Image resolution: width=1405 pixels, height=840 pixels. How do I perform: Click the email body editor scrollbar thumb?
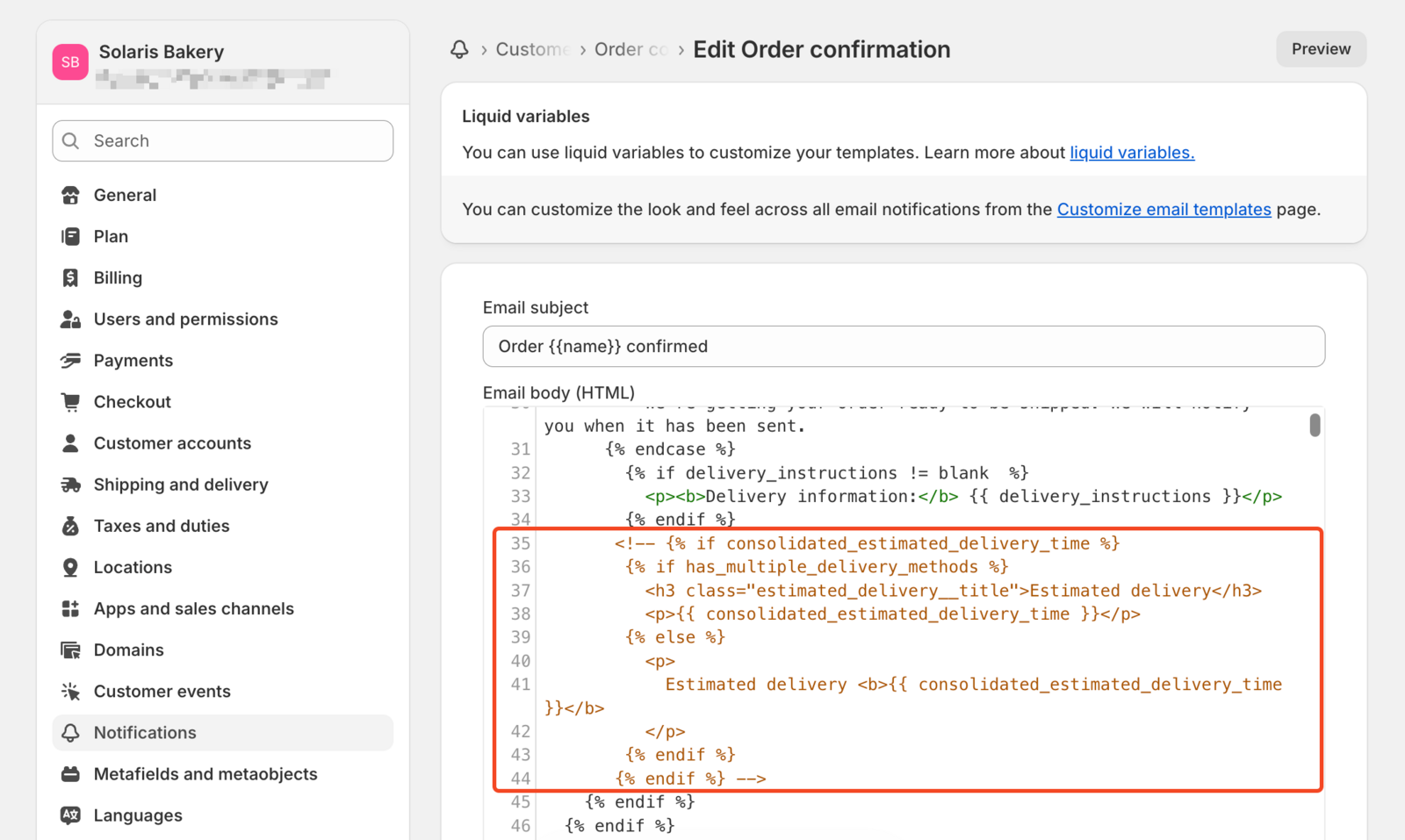click(1315, 425)
